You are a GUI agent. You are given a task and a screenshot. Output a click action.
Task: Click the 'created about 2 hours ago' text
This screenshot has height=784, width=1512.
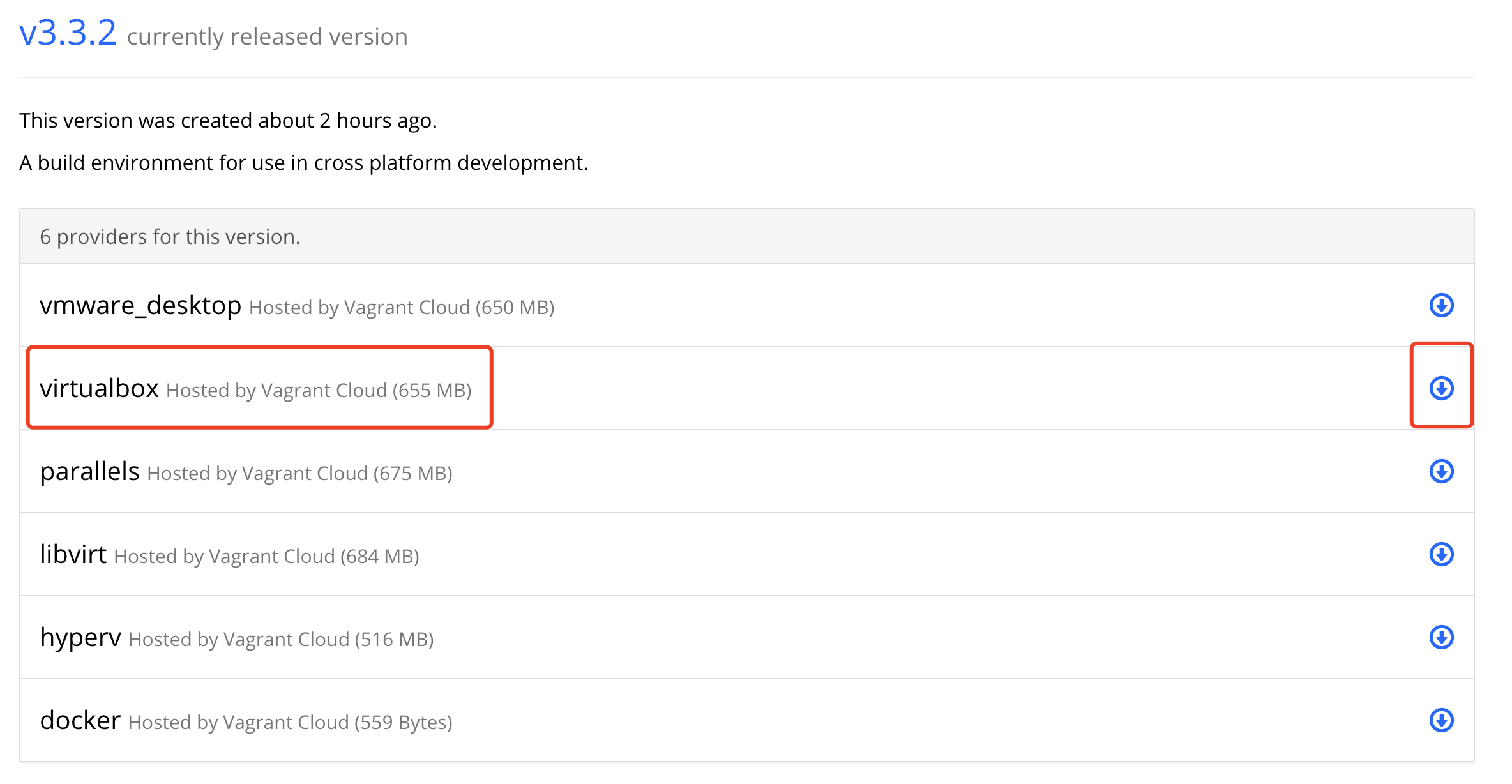click(227, 121)
